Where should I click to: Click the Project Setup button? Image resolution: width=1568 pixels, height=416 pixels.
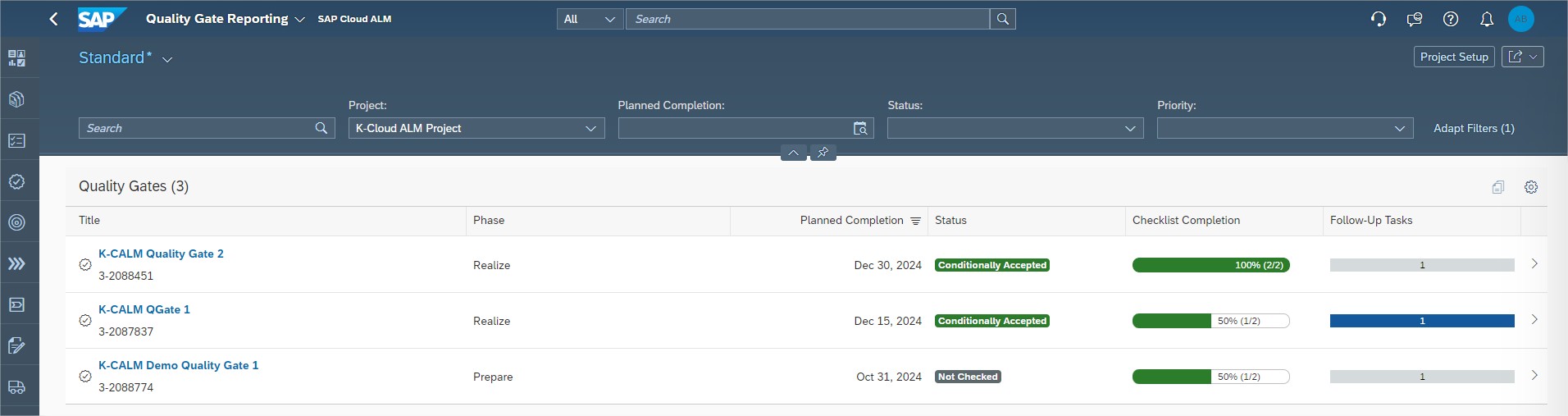pos(1453,57)
